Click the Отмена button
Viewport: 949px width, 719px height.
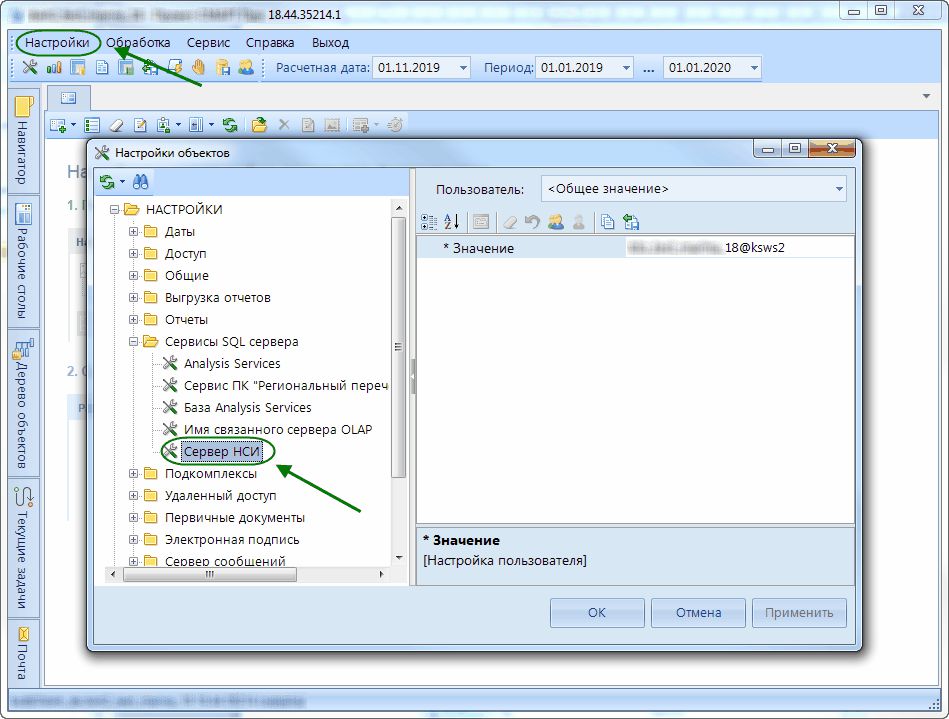698,613
